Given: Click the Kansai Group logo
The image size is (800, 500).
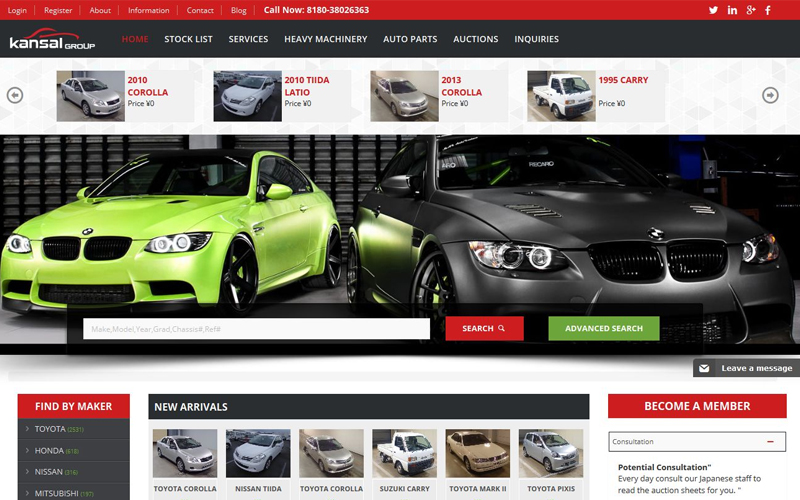Looking at the screenshot, I should (x=52, y=40).
